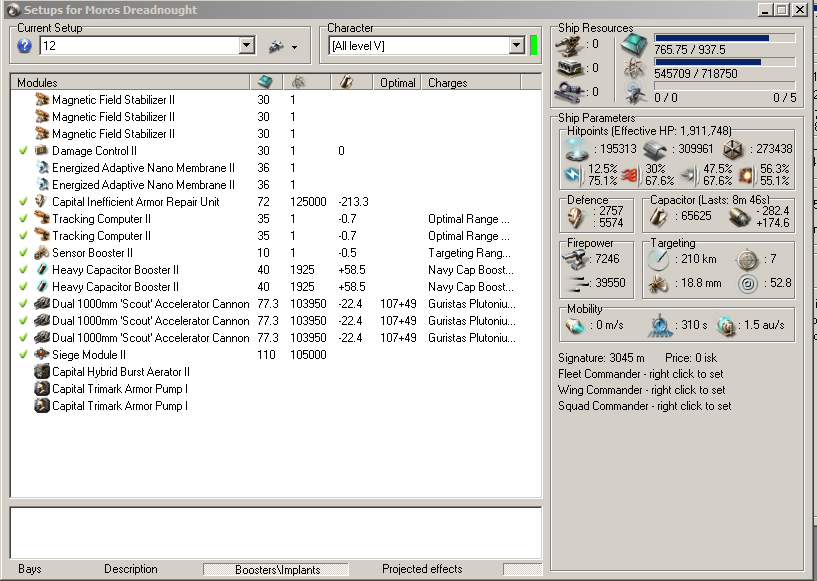
Task: Toggle checkmark of first Tracking Computer II
Action: [x=23, y=219]
